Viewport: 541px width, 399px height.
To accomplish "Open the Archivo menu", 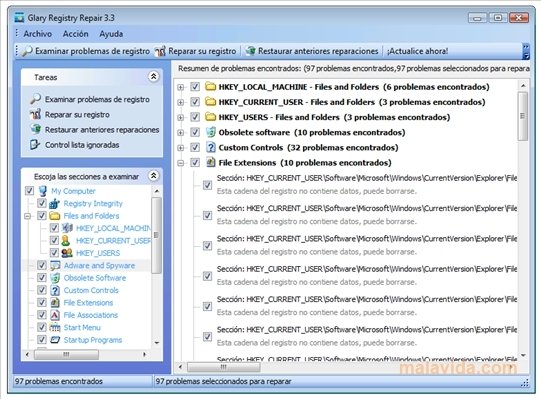I will (x=38, y=34).
